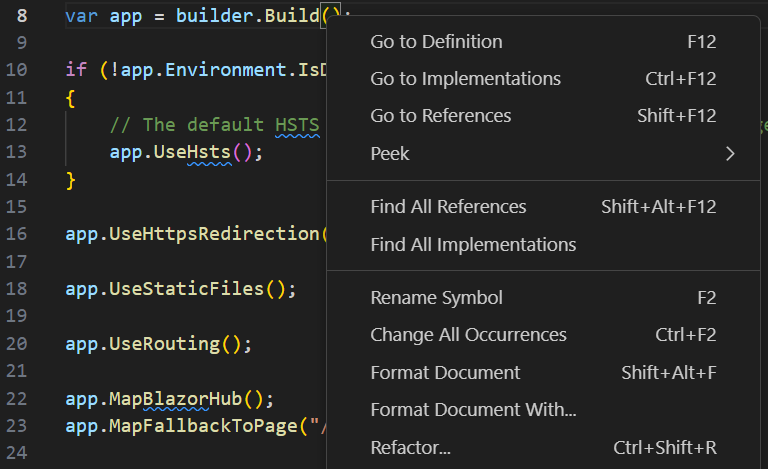Click line number 8 in gutter
The width and height of the screenshot is (768, 469).
click(x=22, y=17)
